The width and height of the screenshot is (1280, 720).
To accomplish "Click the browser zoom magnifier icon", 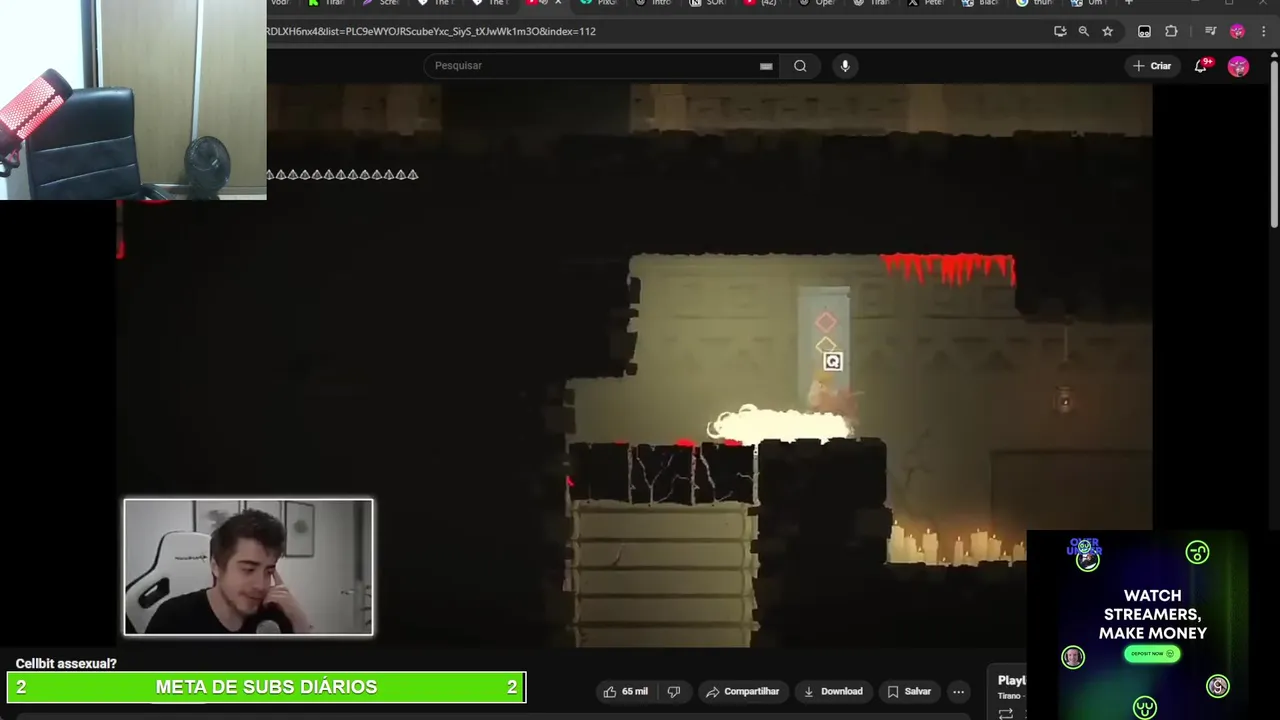I will tap(1083, 31).
